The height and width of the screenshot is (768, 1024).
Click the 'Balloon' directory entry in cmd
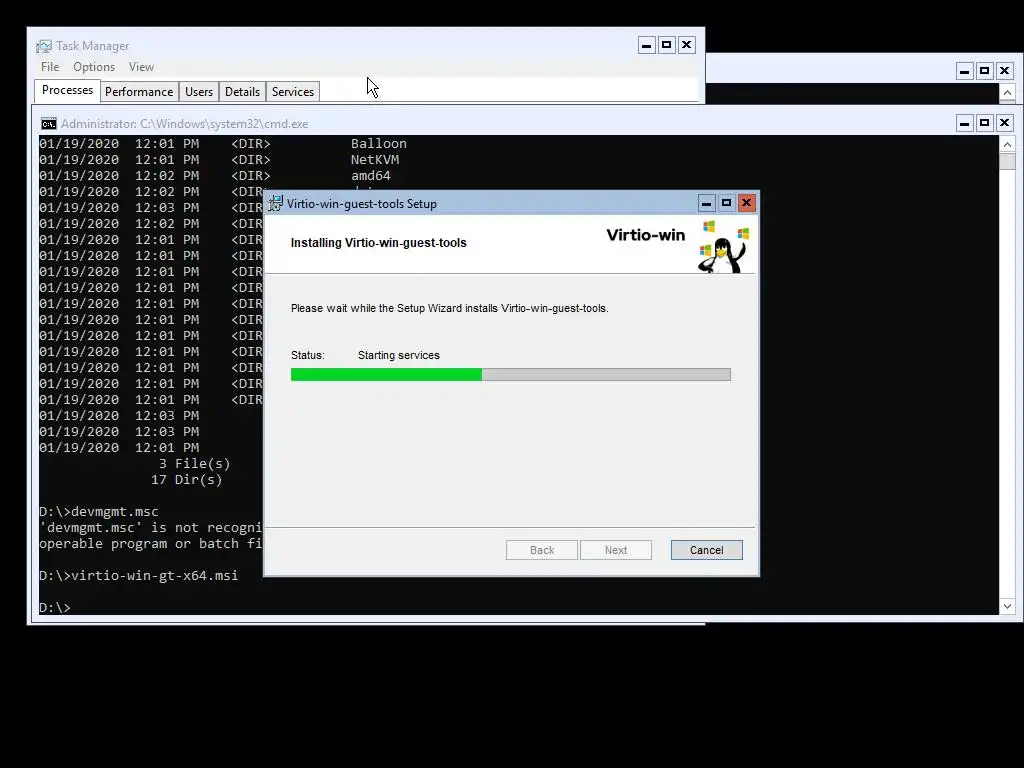(379, 144)
